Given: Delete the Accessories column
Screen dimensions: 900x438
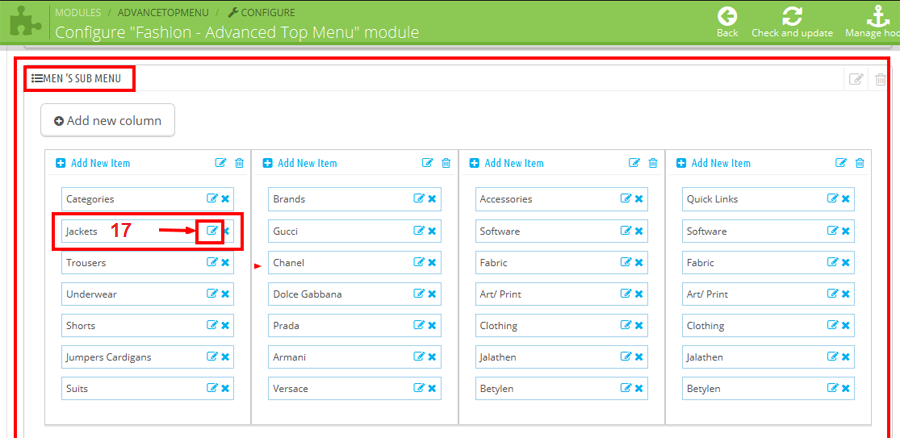Looking at the screenshot, I should pyautogui.click(x=653, y=163).
